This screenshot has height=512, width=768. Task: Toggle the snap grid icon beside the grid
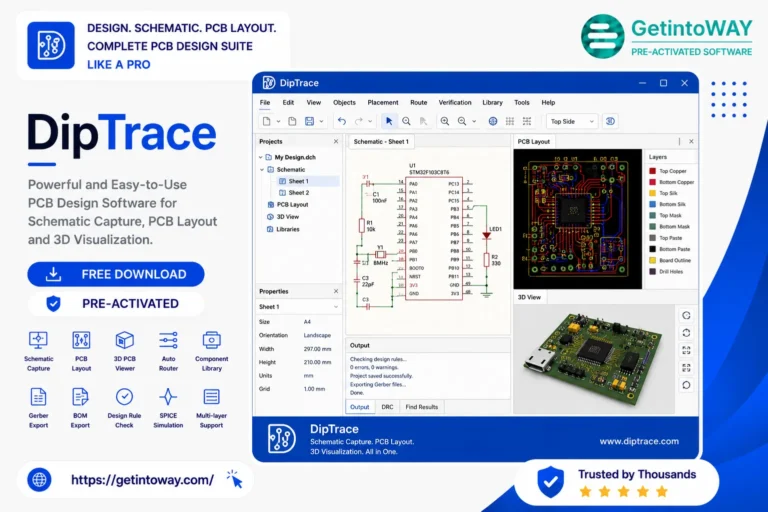(x=527, y=121)
